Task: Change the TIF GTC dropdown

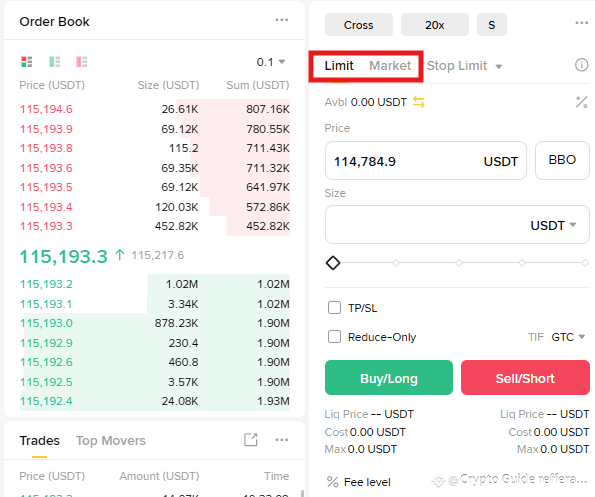Action: coord(568,337)
